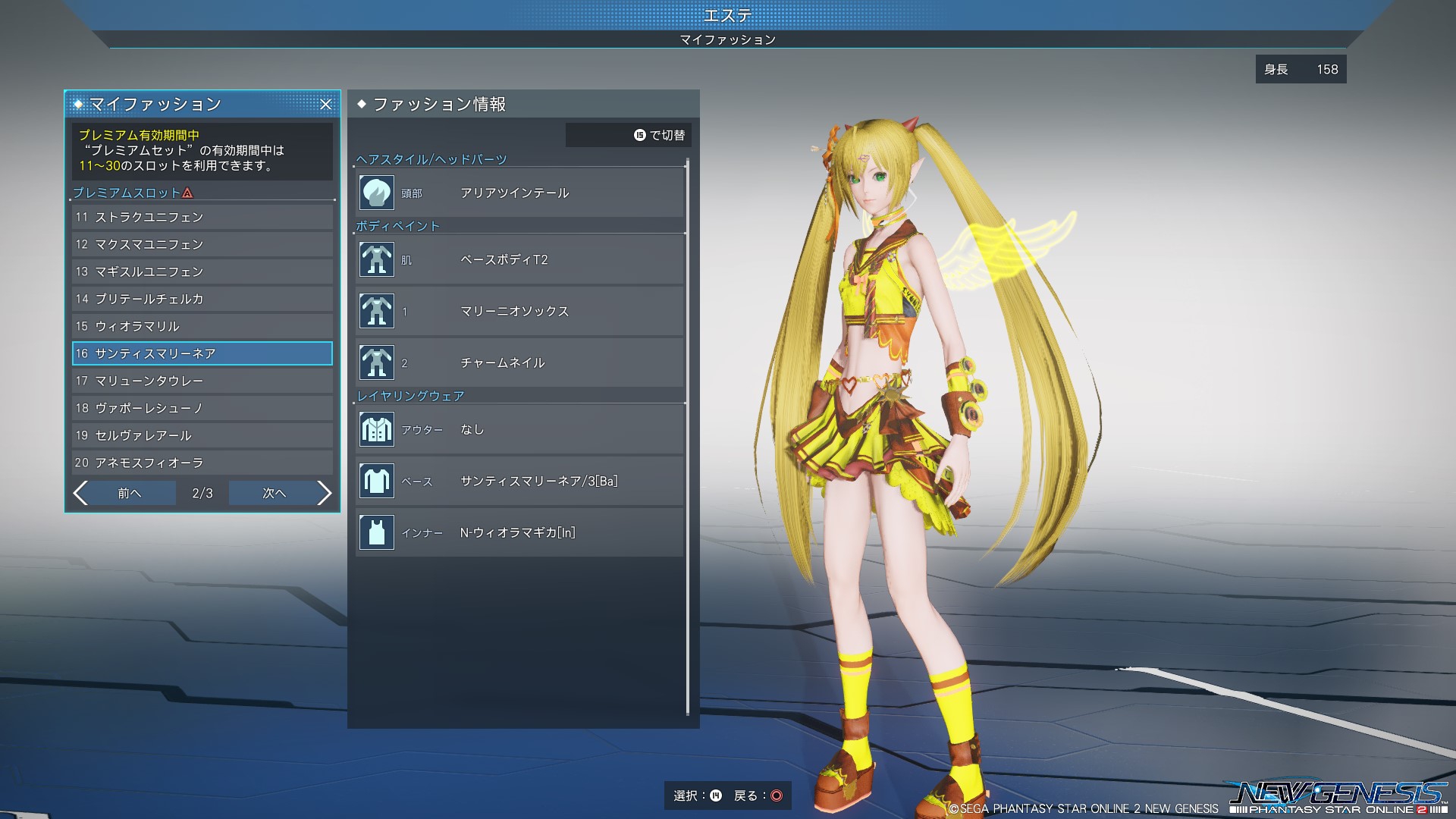Go to next page with right arrow
The image size is (1456, 819).
point(325,493)
